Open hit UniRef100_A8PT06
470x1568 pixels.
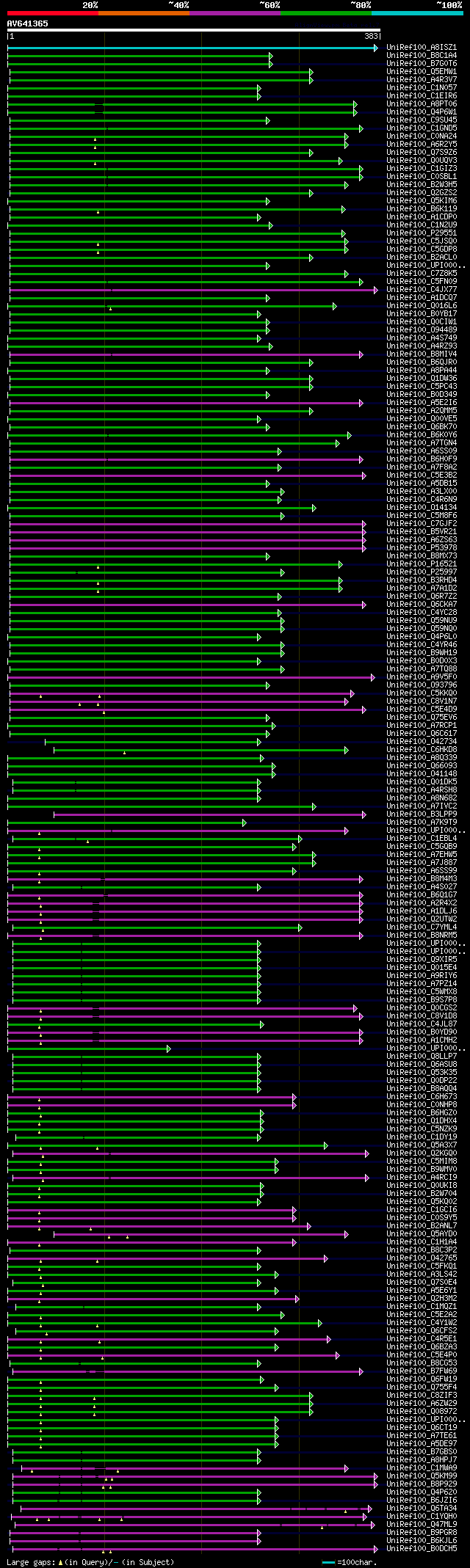pyautogui.click(x=422, y=104)
